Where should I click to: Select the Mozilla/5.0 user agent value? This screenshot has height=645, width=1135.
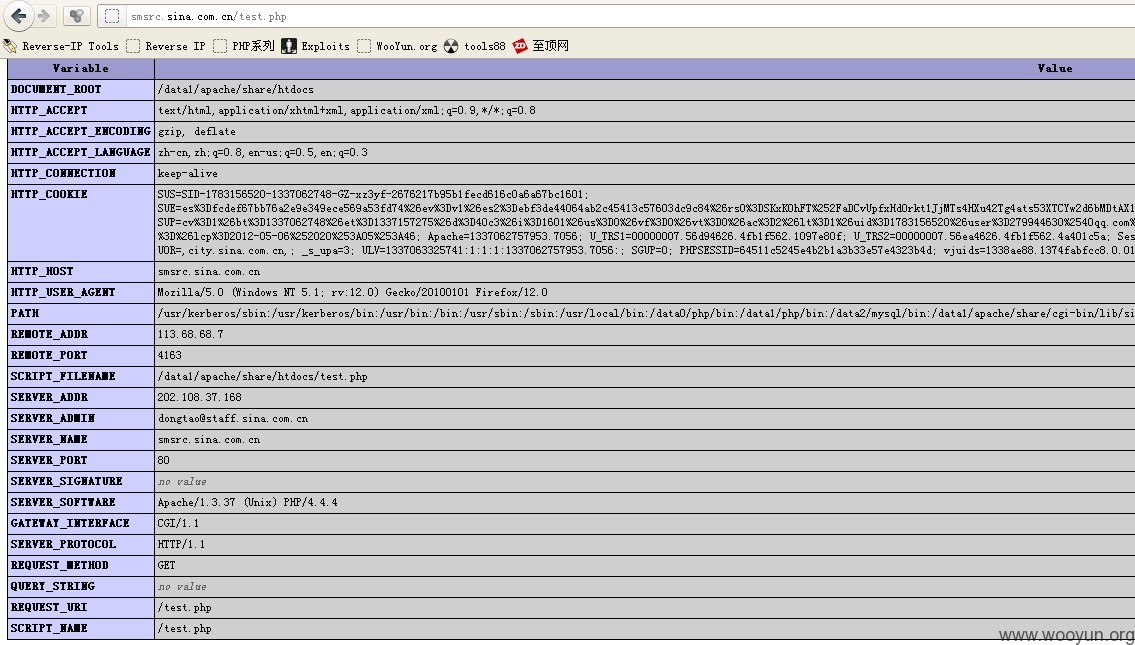(353, 293)
